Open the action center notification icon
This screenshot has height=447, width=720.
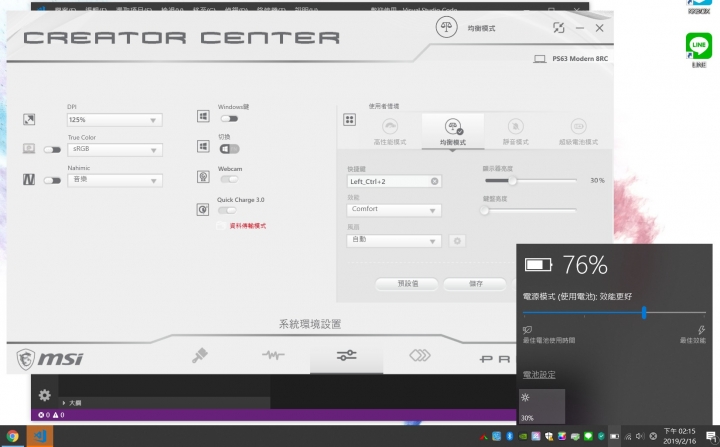pyautogui.click(x=711, y=436)
